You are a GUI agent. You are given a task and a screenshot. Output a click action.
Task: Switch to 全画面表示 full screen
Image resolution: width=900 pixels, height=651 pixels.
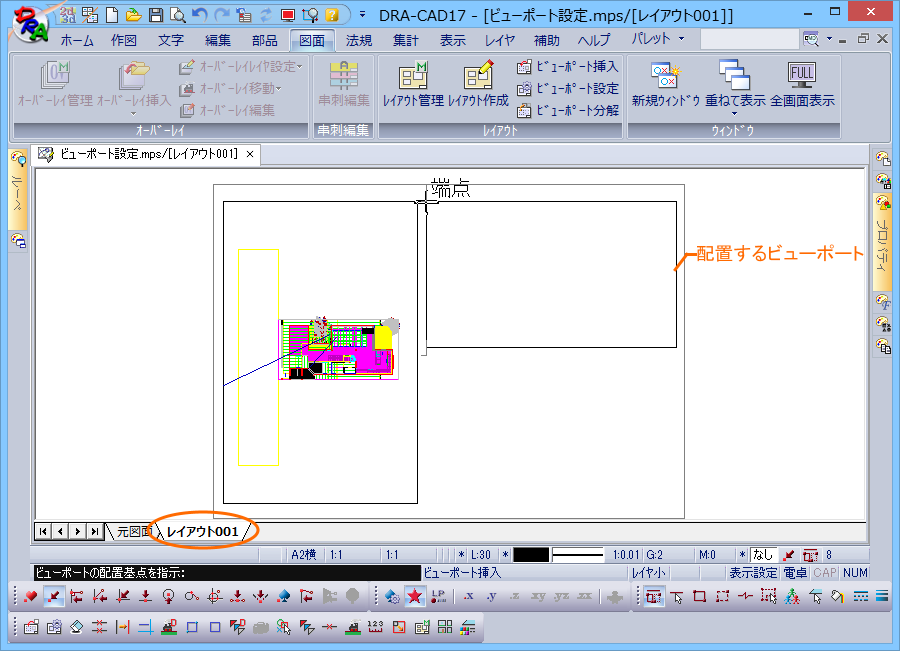pos(802,86)
